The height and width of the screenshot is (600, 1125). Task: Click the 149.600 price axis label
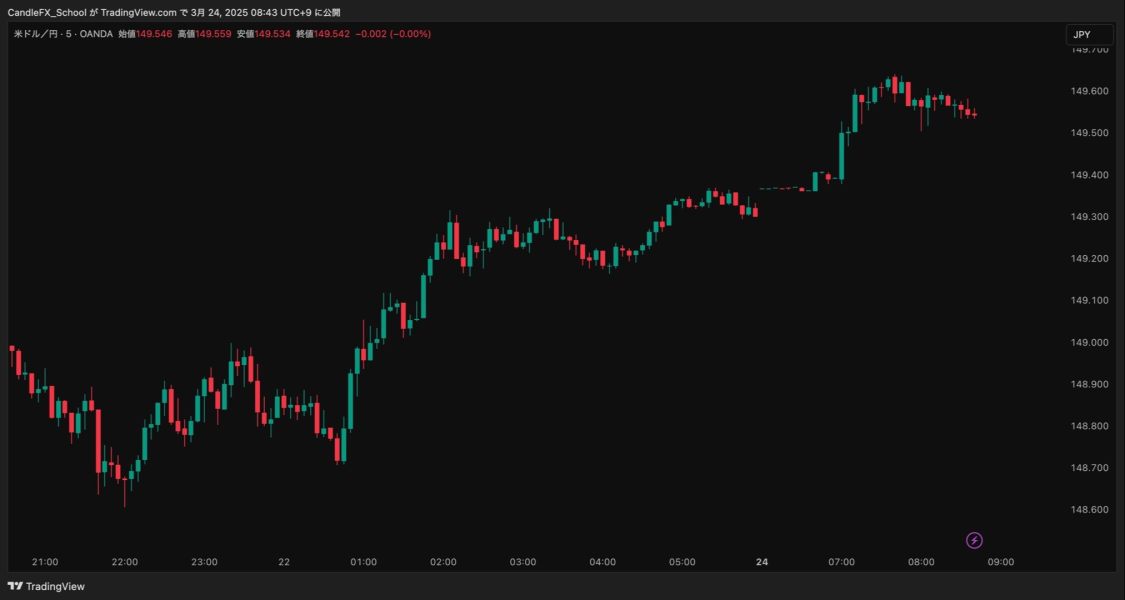click(1088, 91)
